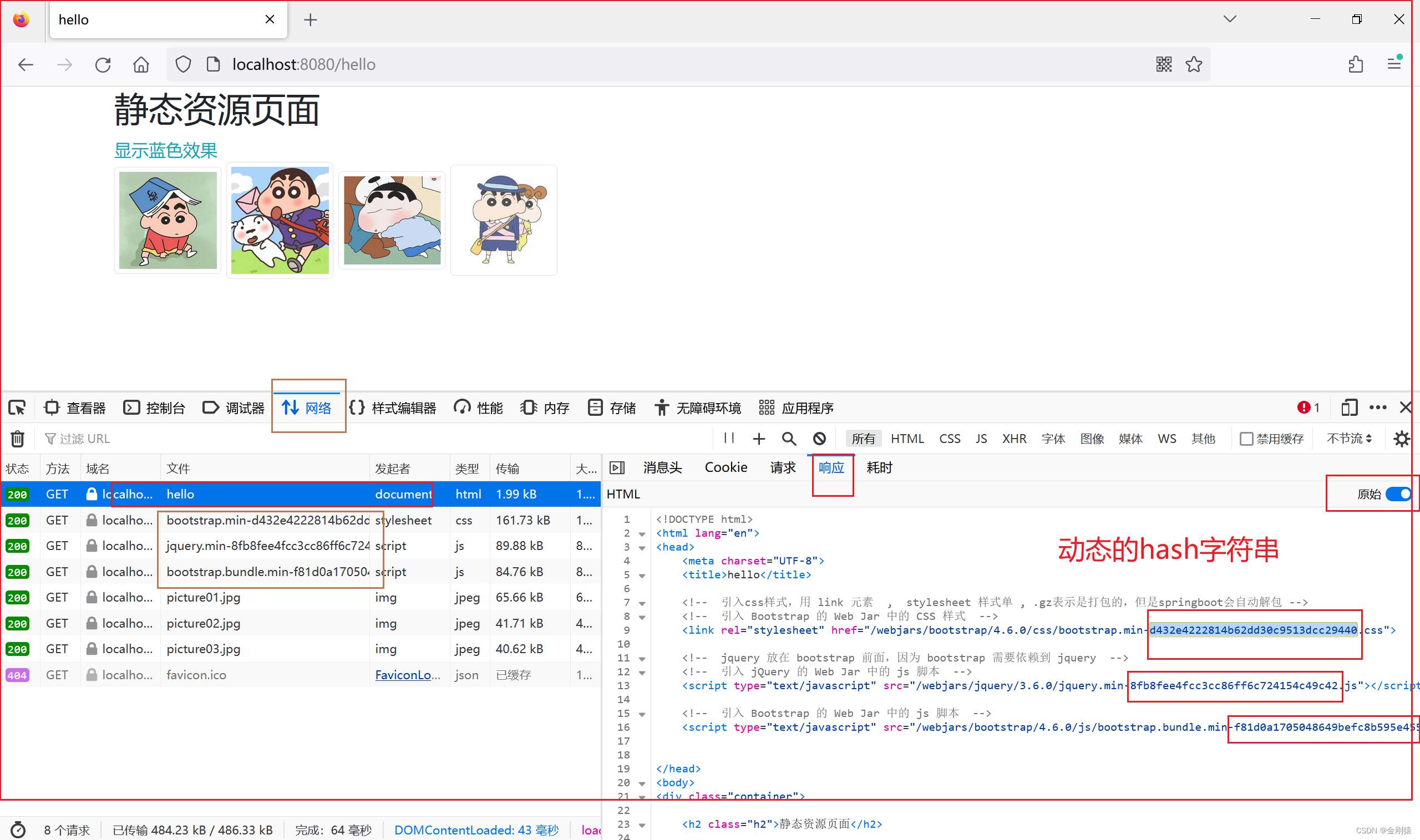Reload the page with the refresh icon

tap(103, 64)
